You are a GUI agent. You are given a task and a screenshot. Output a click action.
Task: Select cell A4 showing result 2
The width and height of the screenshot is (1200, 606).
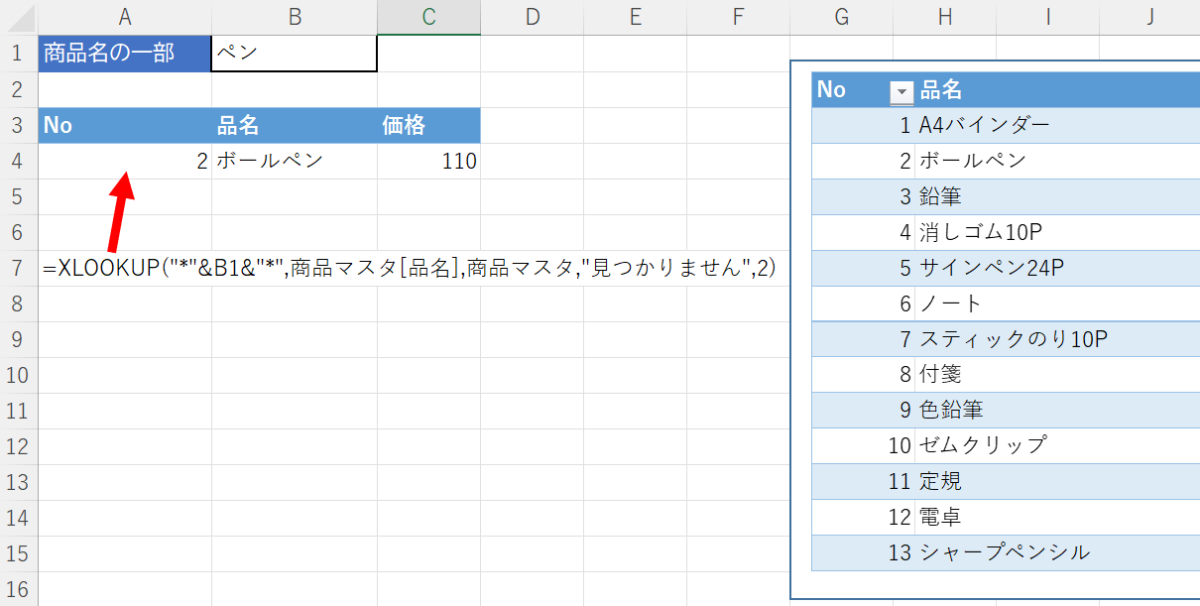(125, 161)
